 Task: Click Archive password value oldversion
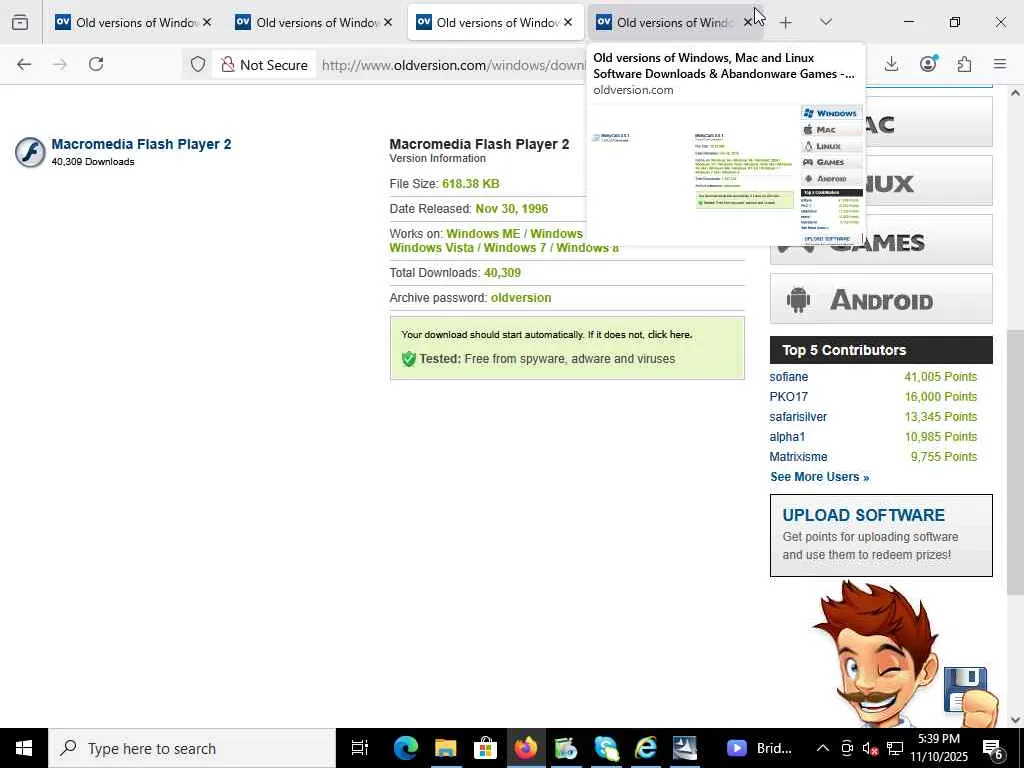click(521, 298)
